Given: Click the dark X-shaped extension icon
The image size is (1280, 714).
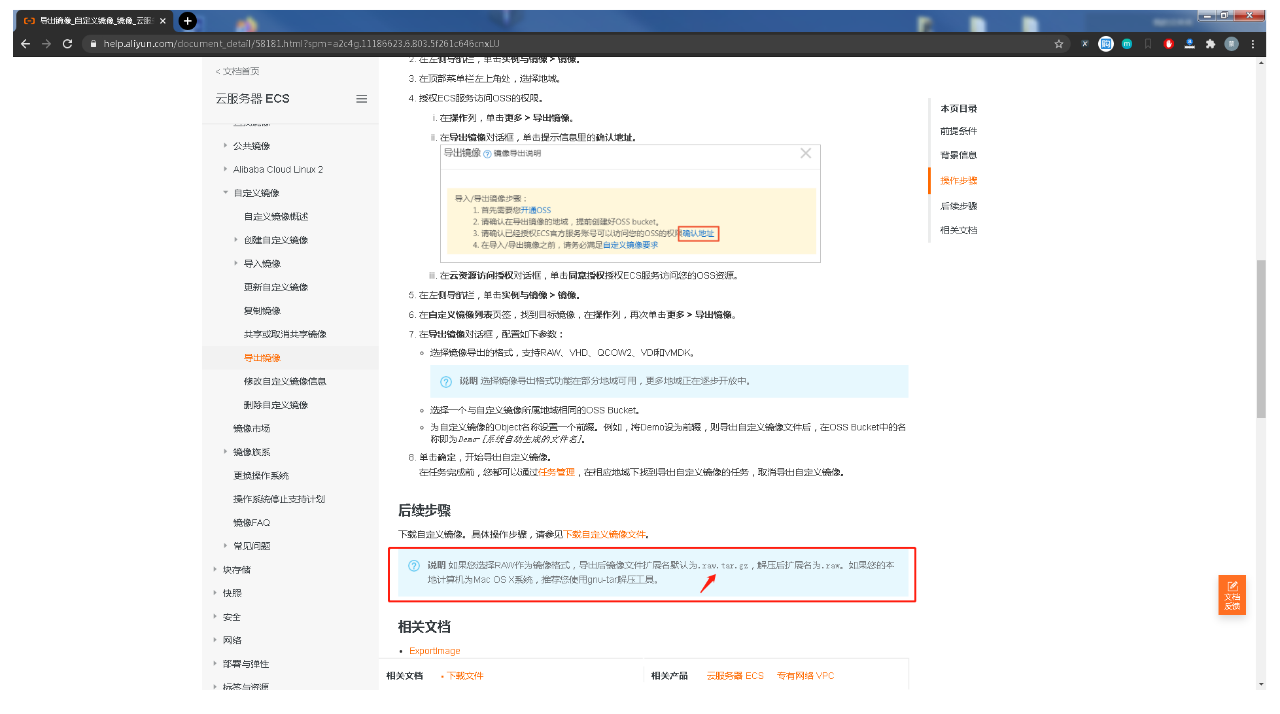Looking at the screenshot, I should click(1085, 44).
